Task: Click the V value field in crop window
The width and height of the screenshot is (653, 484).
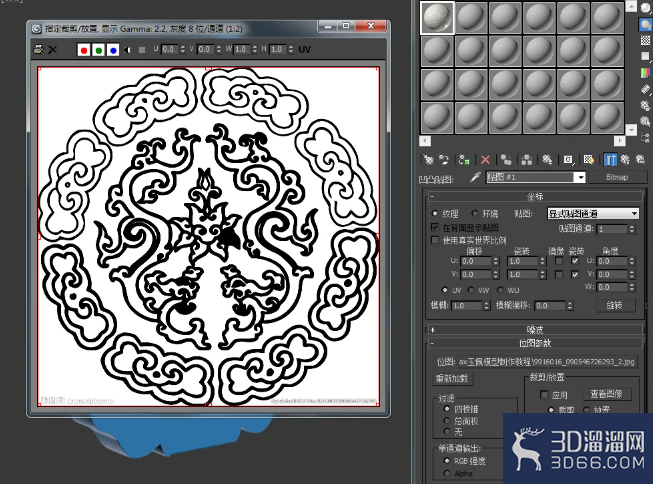Action: pos(205,50)
